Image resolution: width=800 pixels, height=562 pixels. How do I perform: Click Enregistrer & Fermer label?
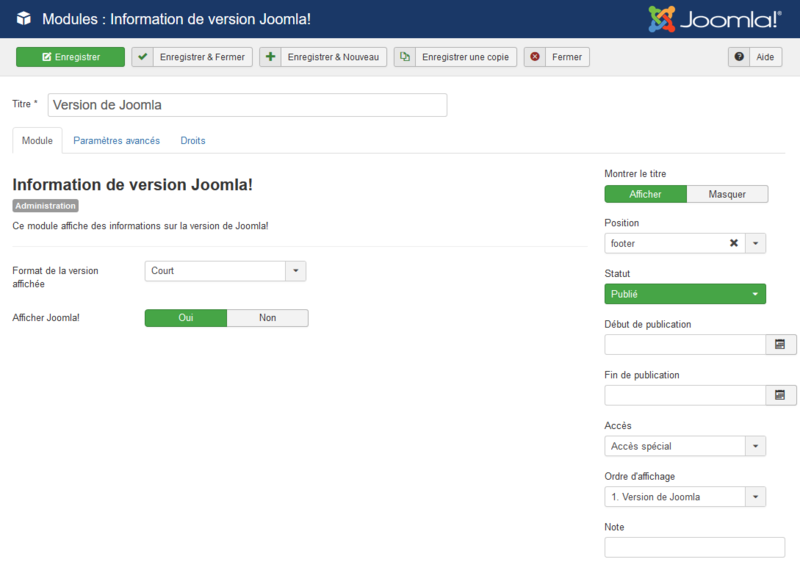click(202, 57)
